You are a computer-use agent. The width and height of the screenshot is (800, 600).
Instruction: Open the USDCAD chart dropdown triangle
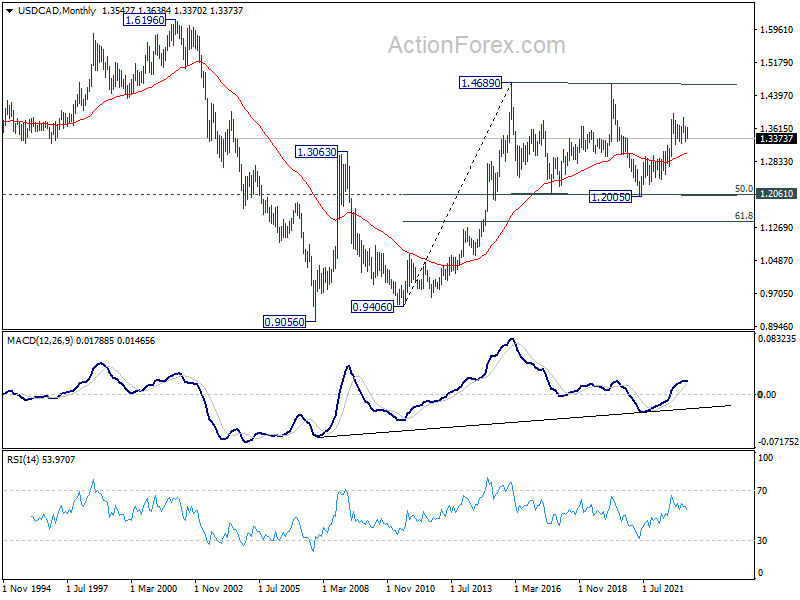pos(9,11)
